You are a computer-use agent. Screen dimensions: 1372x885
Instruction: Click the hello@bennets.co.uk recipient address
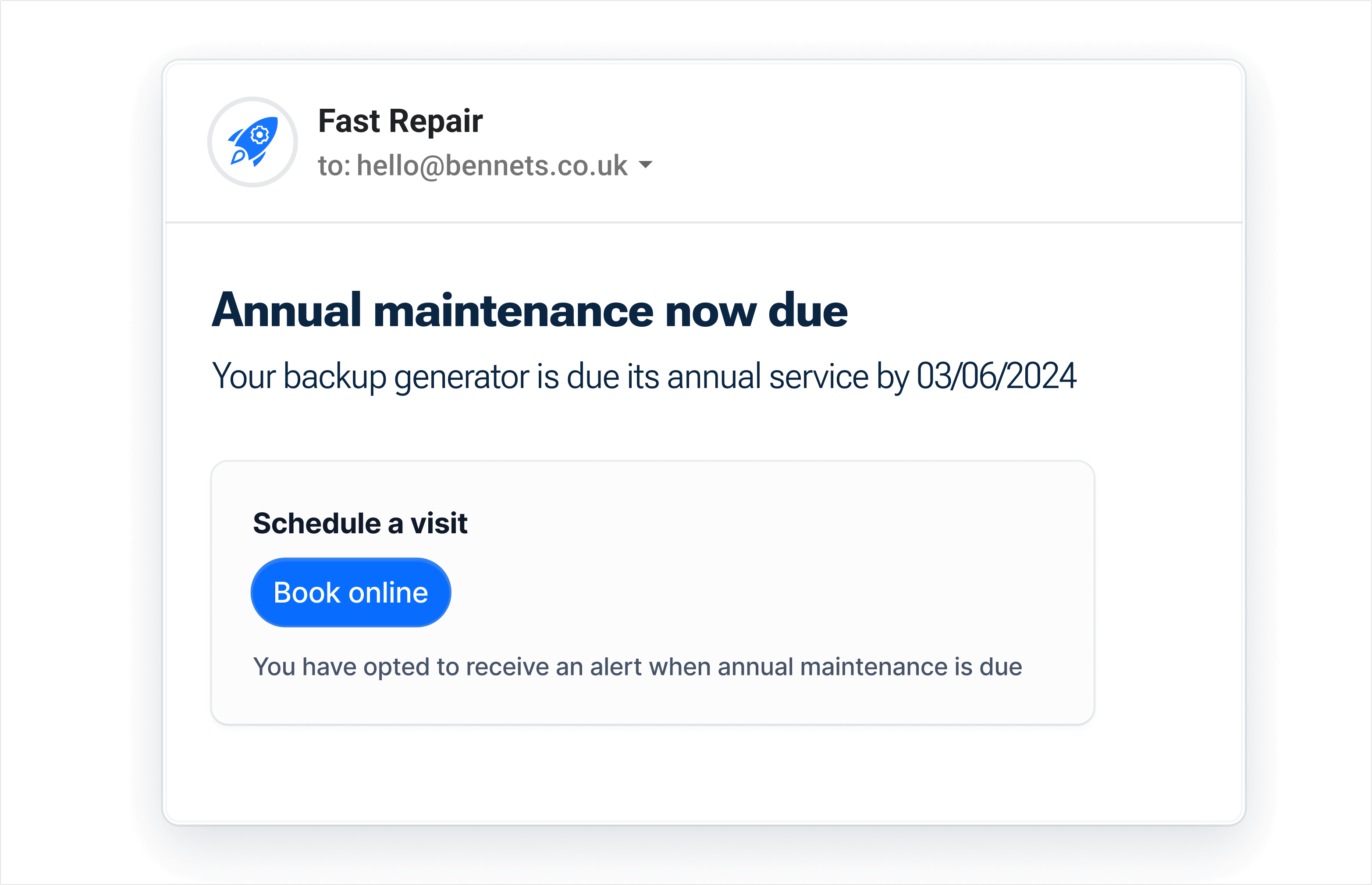point(492,165)
